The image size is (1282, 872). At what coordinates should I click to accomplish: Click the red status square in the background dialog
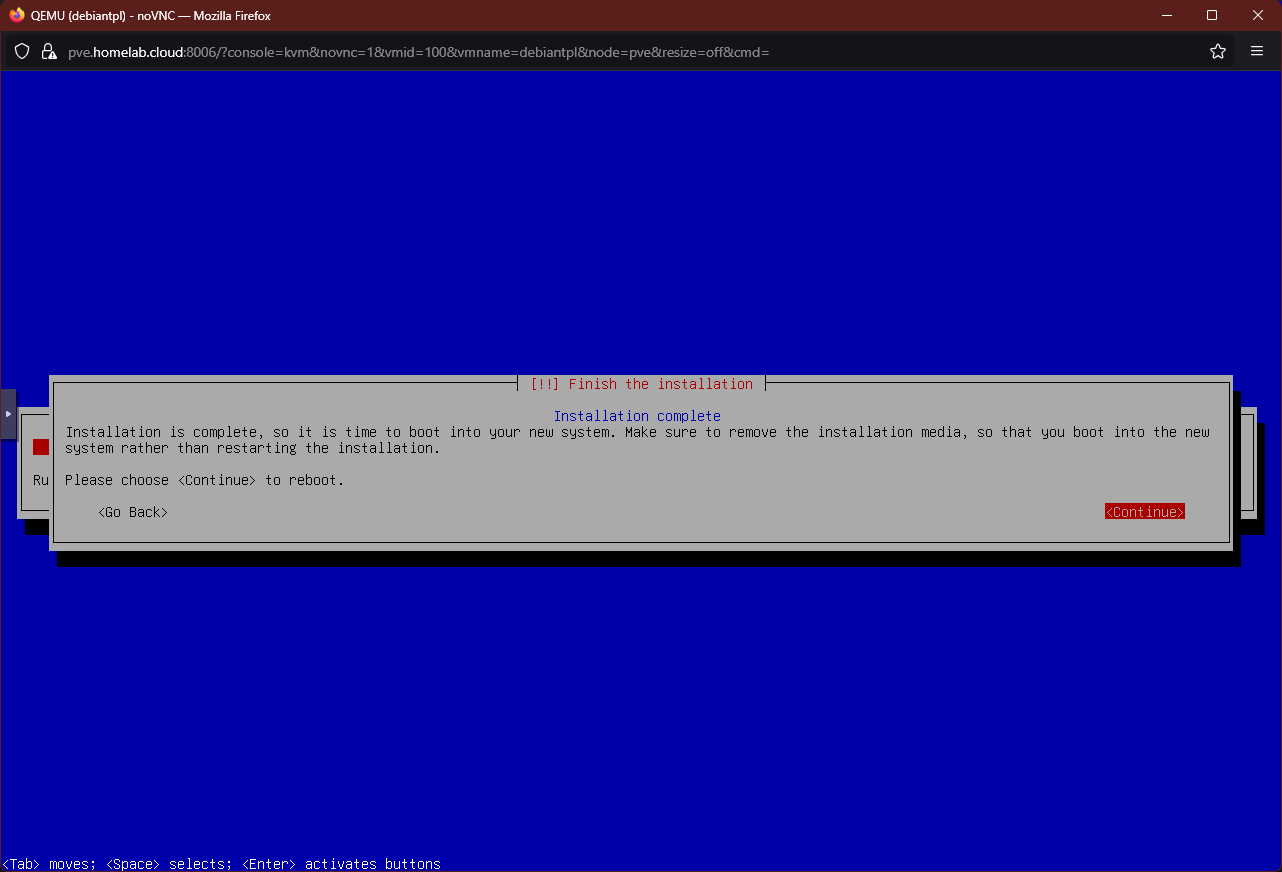pos(40,447)
